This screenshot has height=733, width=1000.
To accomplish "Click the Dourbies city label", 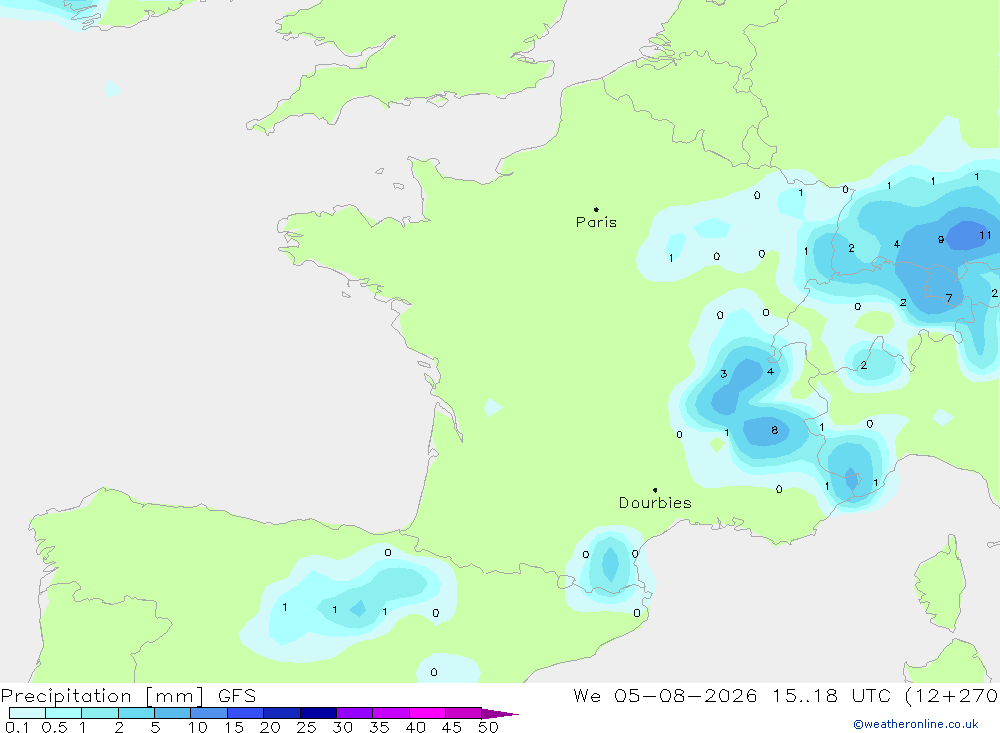I will coord(655,503).
